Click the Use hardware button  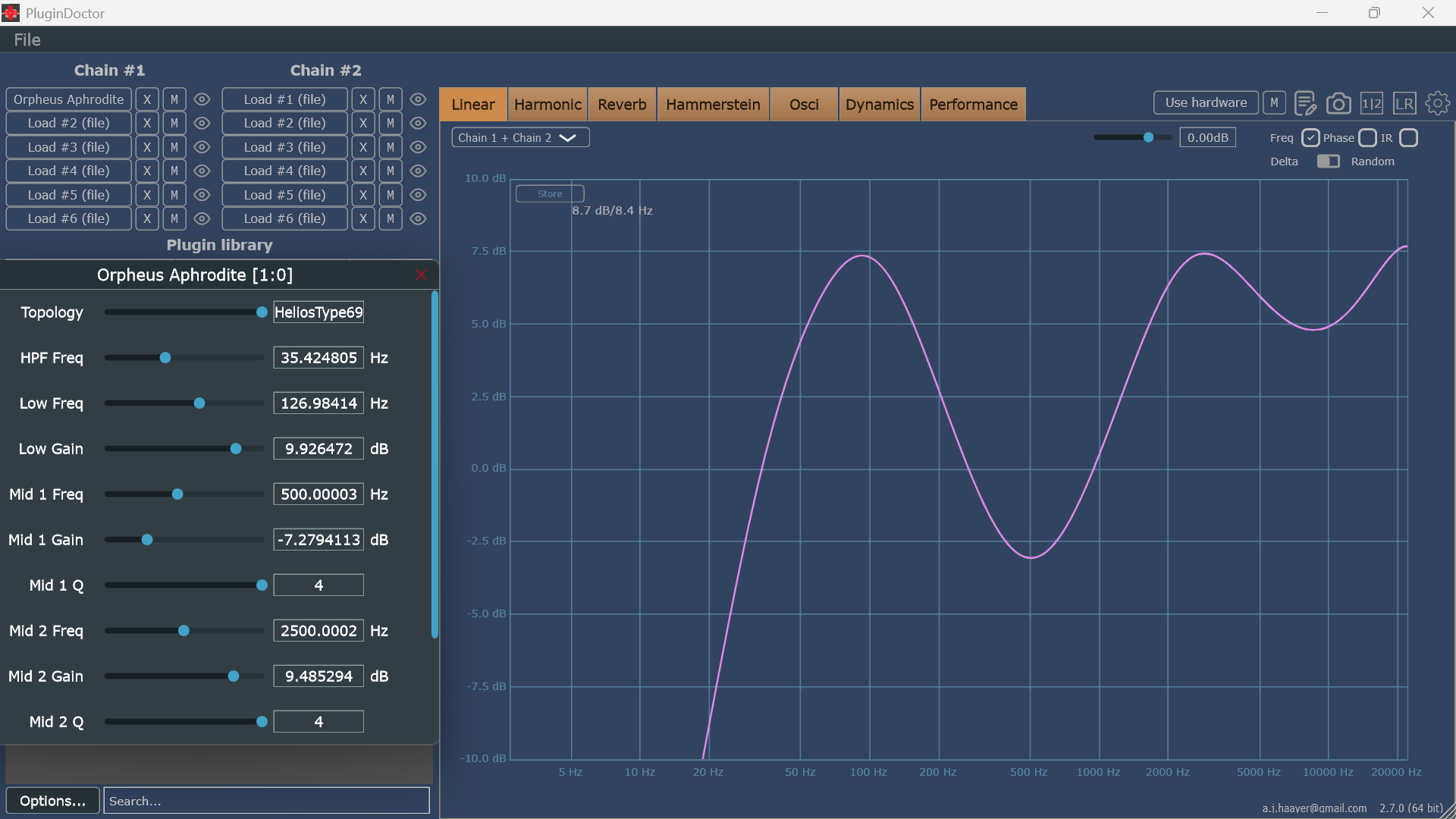(x=1206, y=102)
